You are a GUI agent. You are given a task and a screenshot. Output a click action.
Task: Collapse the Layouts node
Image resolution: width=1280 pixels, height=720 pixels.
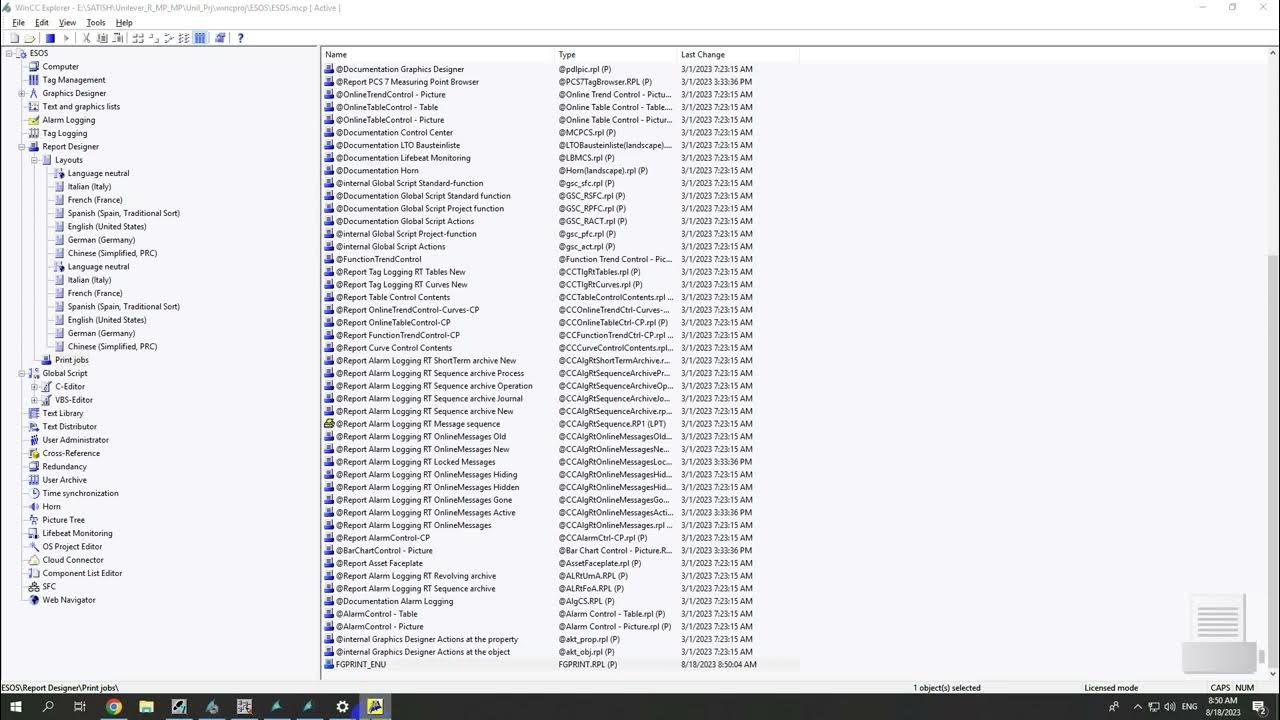[x=34, y=160]
